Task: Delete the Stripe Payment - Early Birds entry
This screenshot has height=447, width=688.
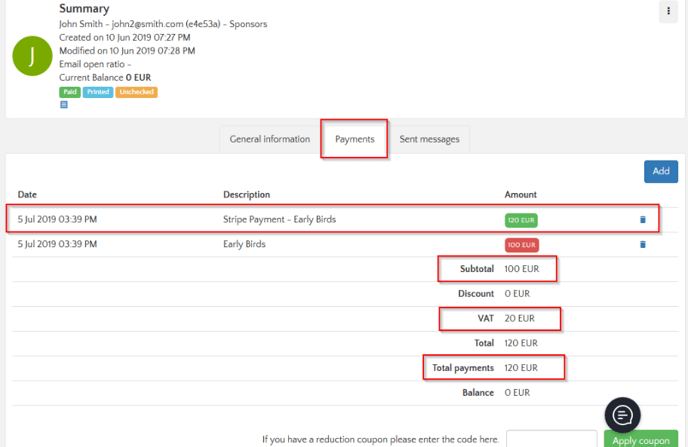Action: click(642, 219)
